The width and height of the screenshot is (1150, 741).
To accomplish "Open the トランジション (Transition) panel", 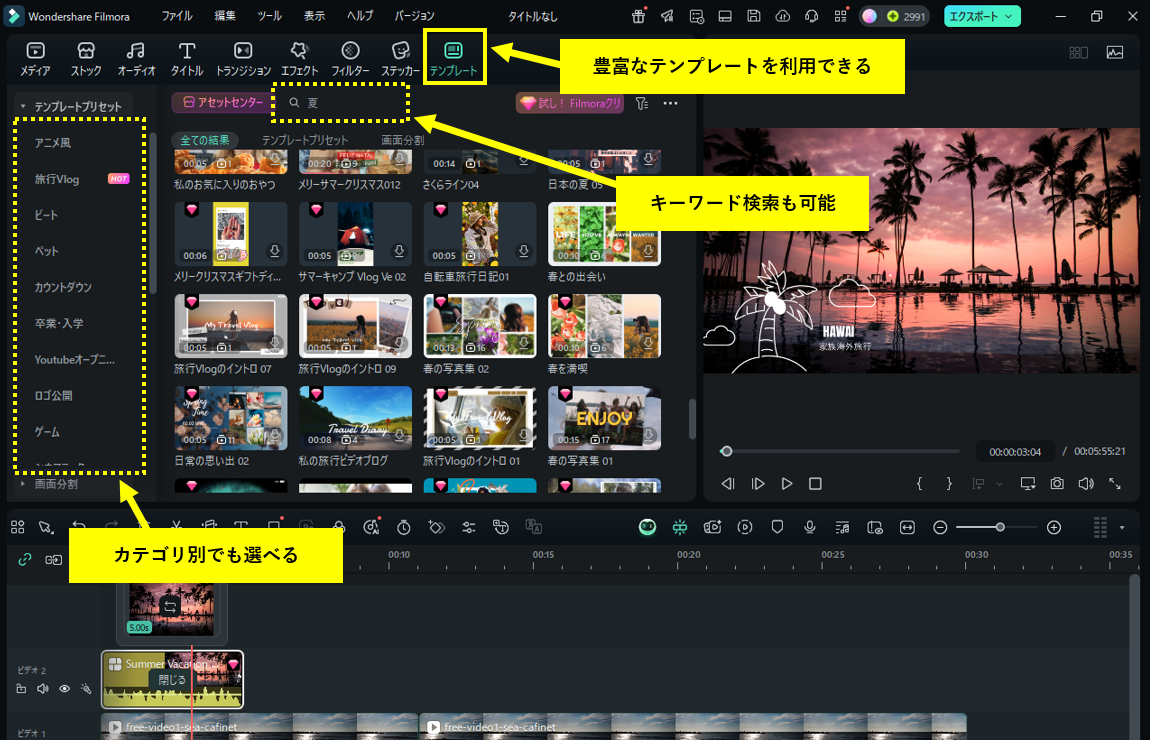I will click(243, 59).
